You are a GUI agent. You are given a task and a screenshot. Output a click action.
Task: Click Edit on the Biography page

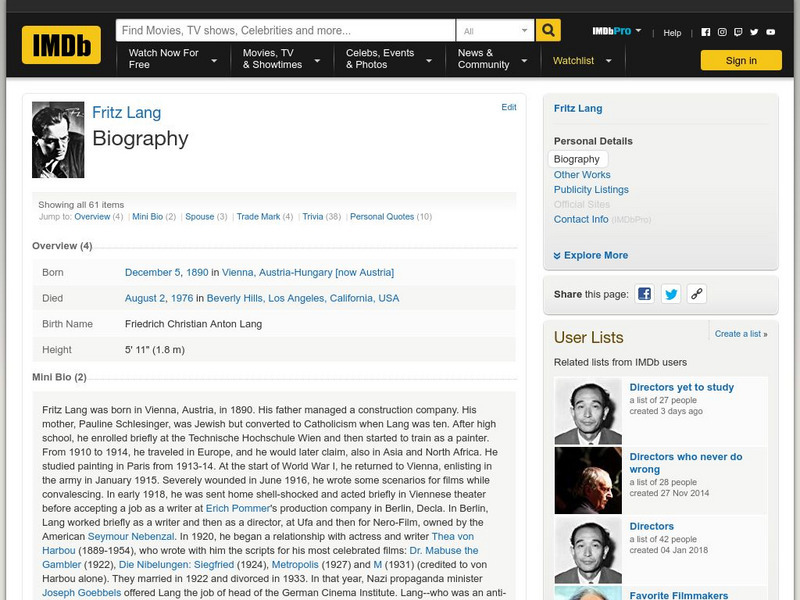[509, 106]
